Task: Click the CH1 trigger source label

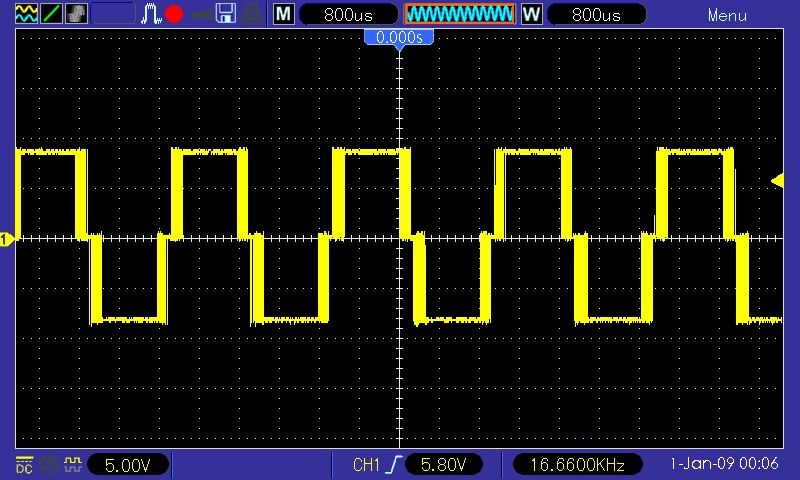Action: point(366,465)
